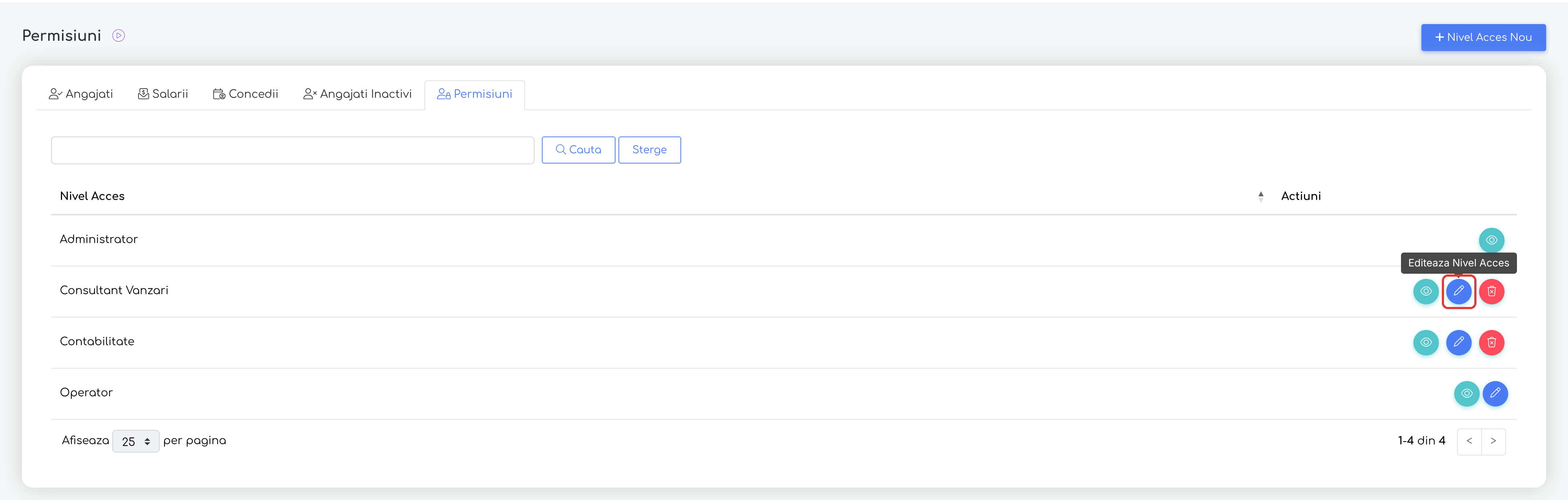Screen dimensions: 1568x500
Task: Click the Cauta search button
Action: coord(578,150)
